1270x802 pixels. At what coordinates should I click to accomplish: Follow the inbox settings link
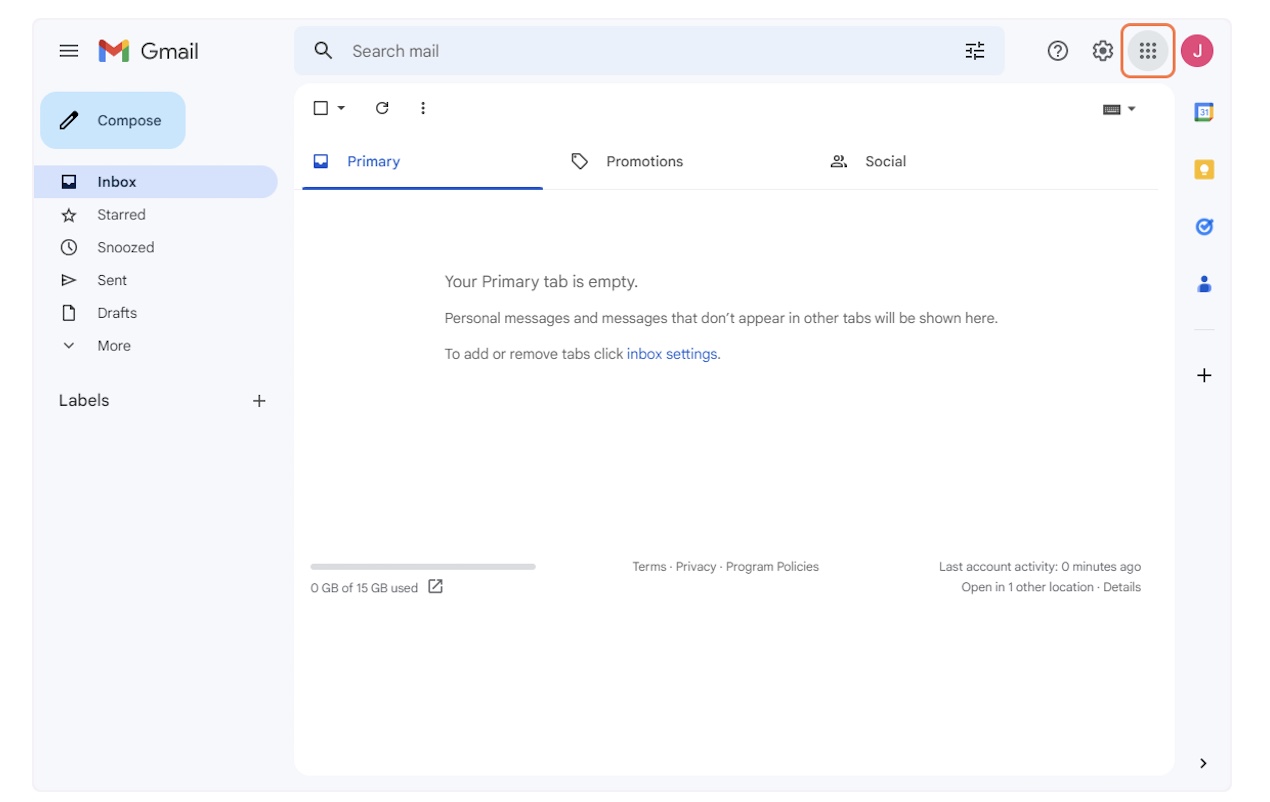point(672,354)
